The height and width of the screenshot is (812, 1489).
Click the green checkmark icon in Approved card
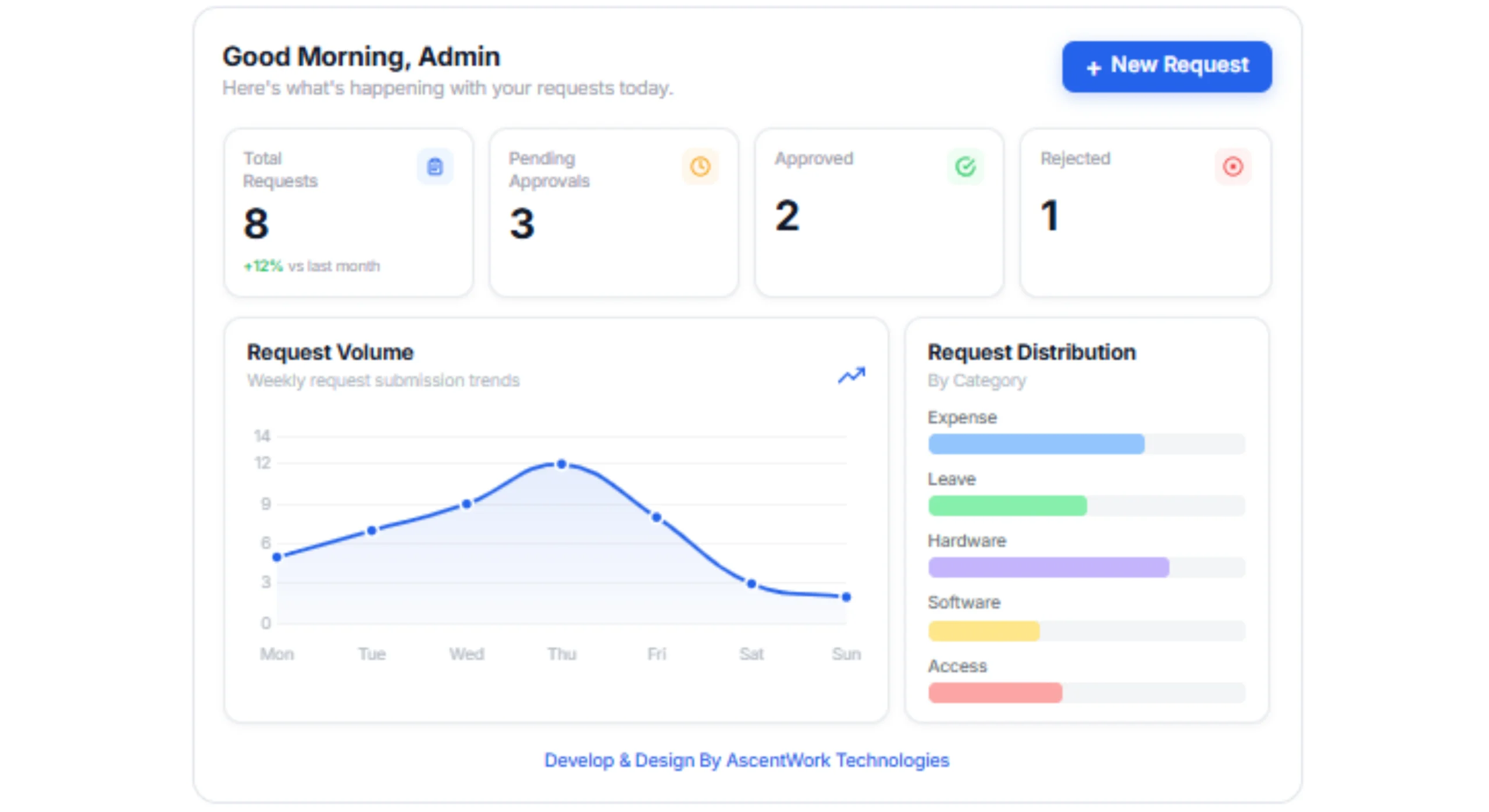click(x=965, y=167)
